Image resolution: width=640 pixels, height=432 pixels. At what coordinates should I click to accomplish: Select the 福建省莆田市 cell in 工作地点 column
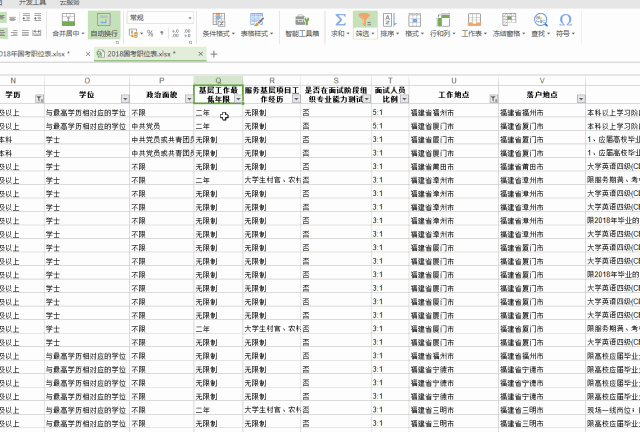453,167
